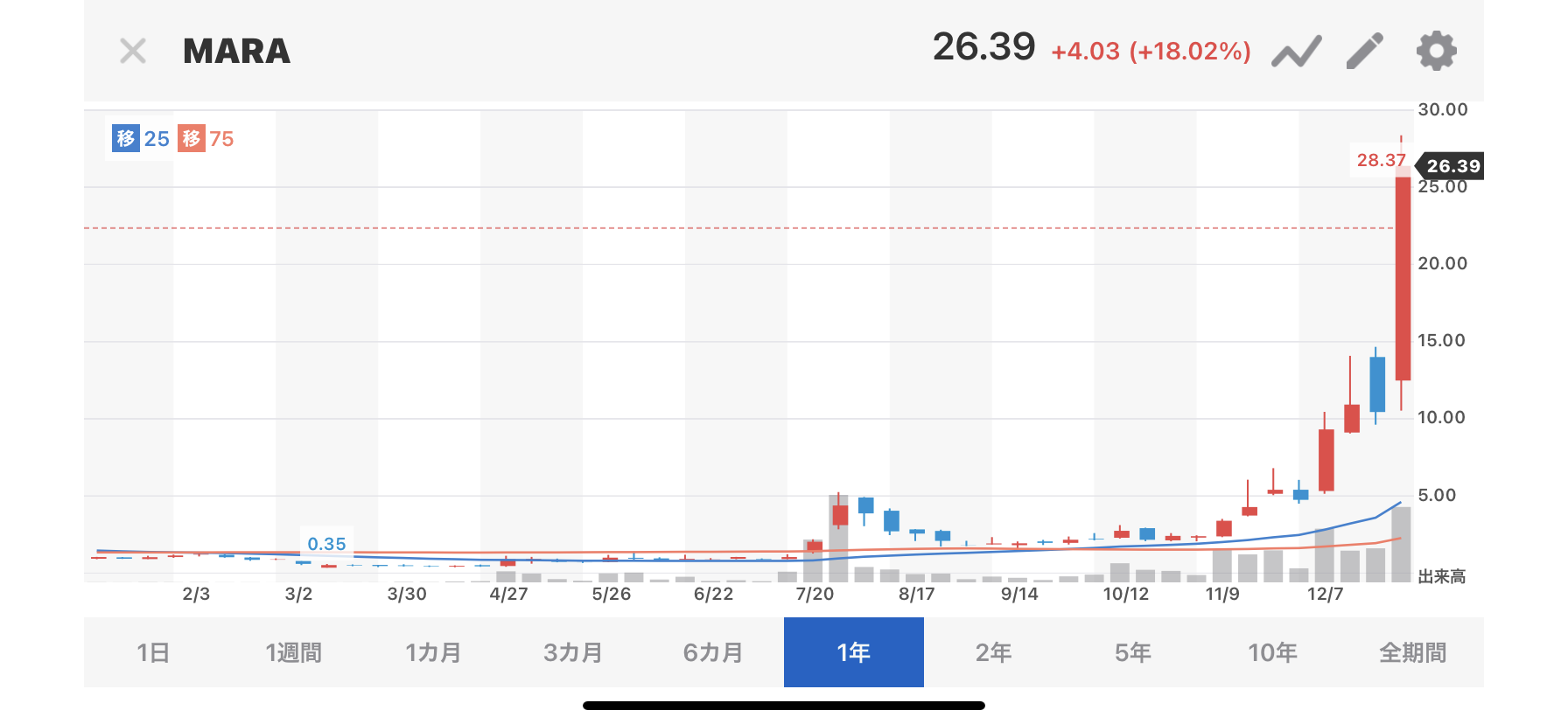Viewport: 1568px width, 724px height.
Task: Open the chart type line icon
Action: click(1296, 52)
